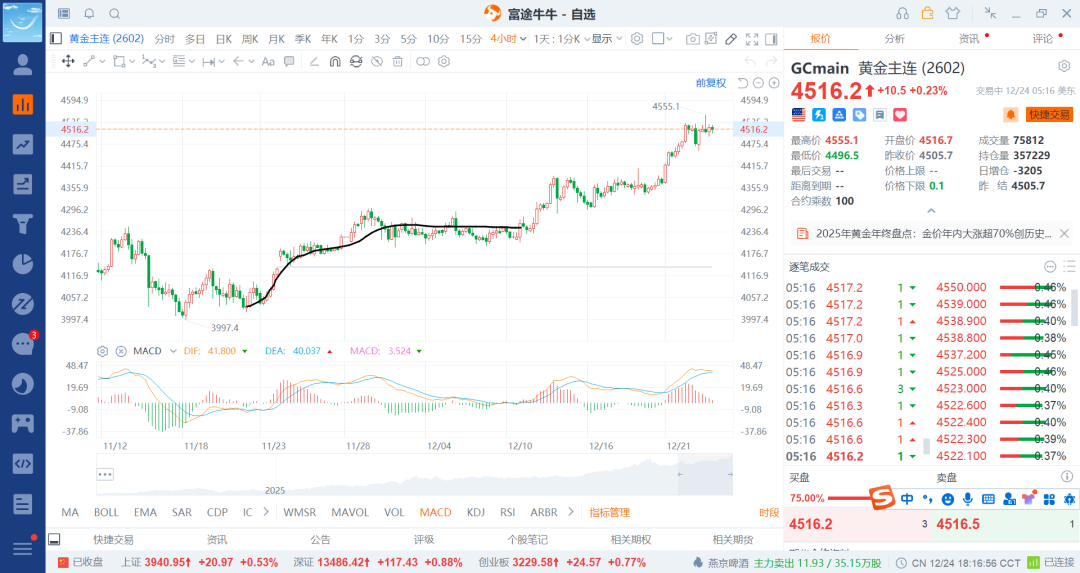Show more indicators after ARBR chevron
The image size is (1080, 573).
571,512
